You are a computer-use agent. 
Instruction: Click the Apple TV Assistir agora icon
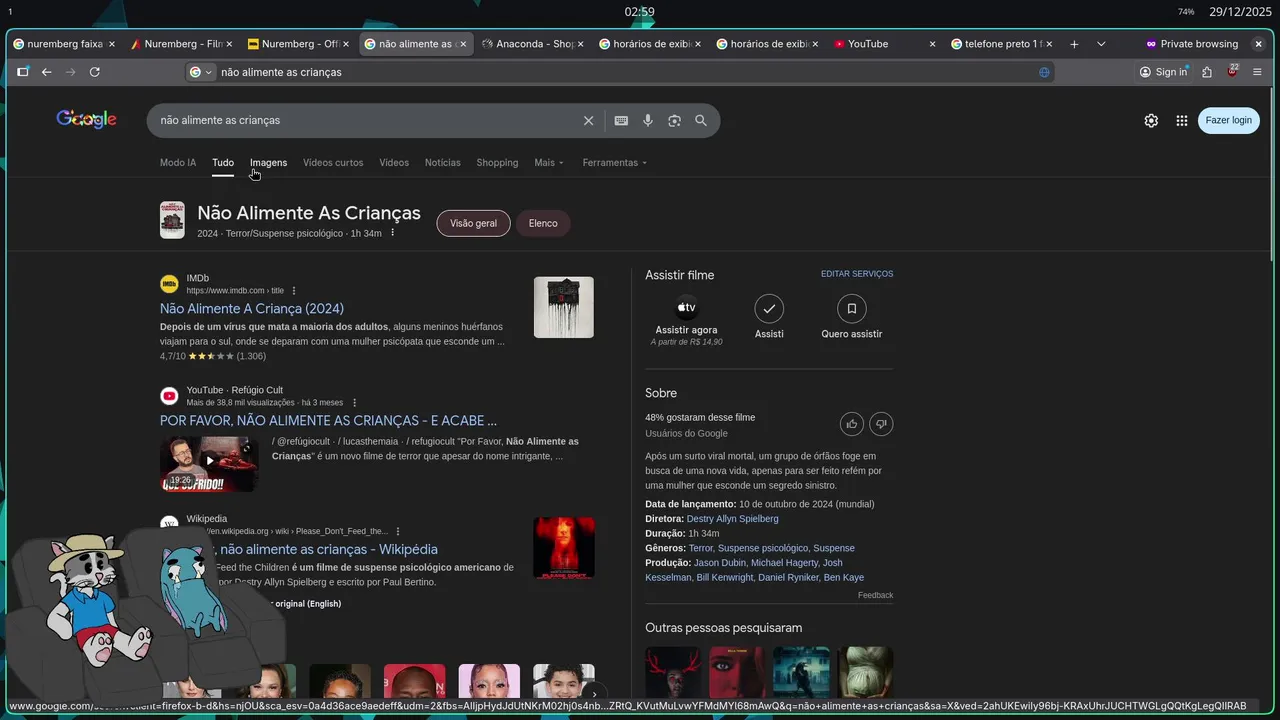(x=686, y=308)
